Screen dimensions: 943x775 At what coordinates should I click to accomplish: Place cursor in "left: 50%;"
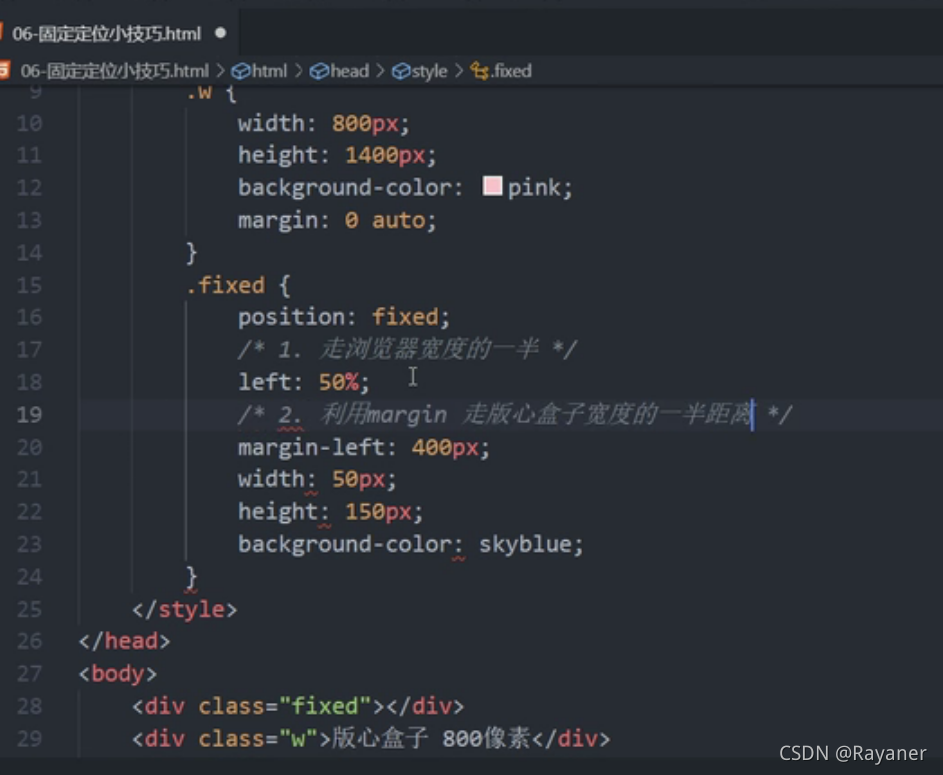[x=304, y=382]
